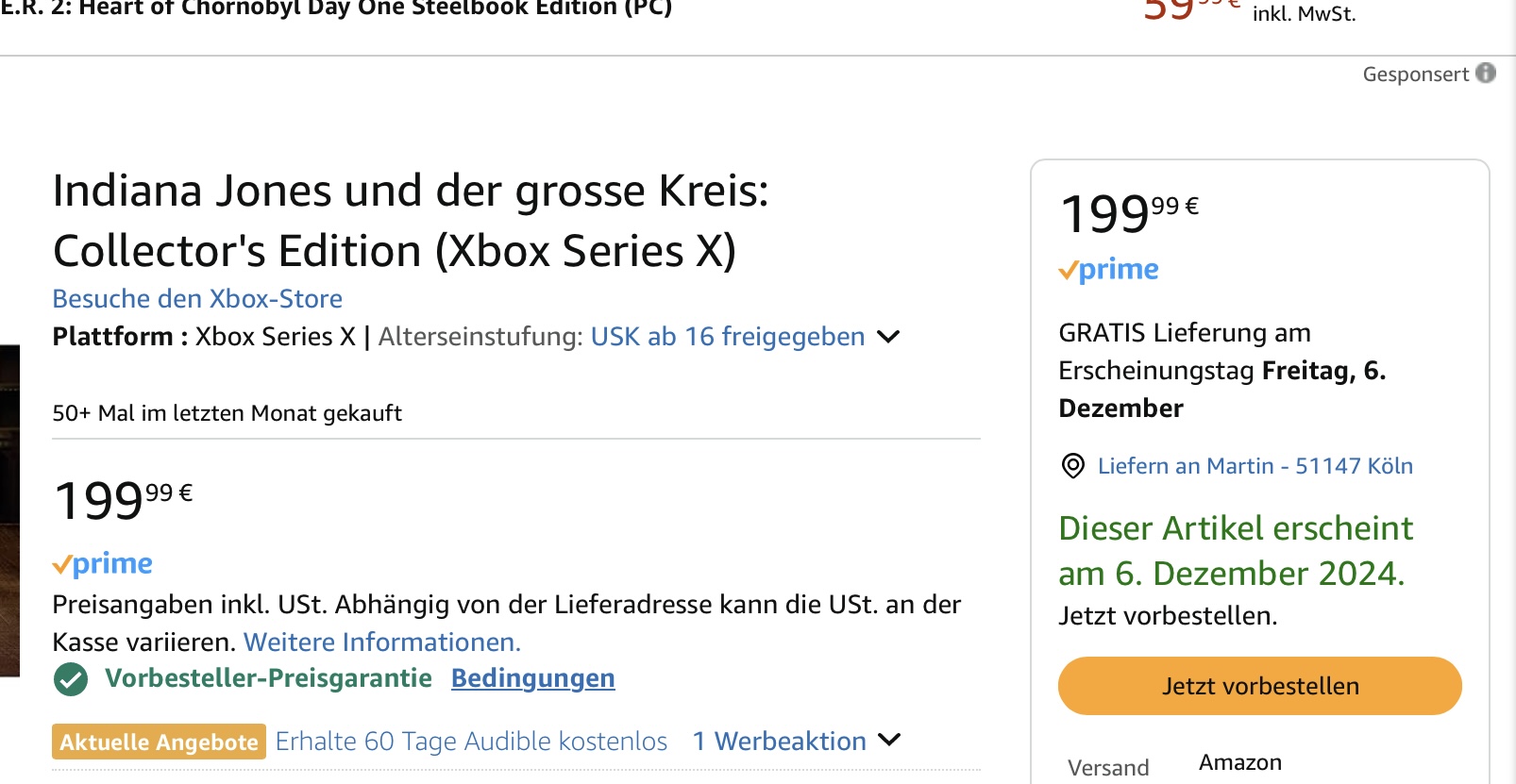Screen dimensions: 1516x784
Task: Click the prime logo in the buy box
Action: (1108, 270)
